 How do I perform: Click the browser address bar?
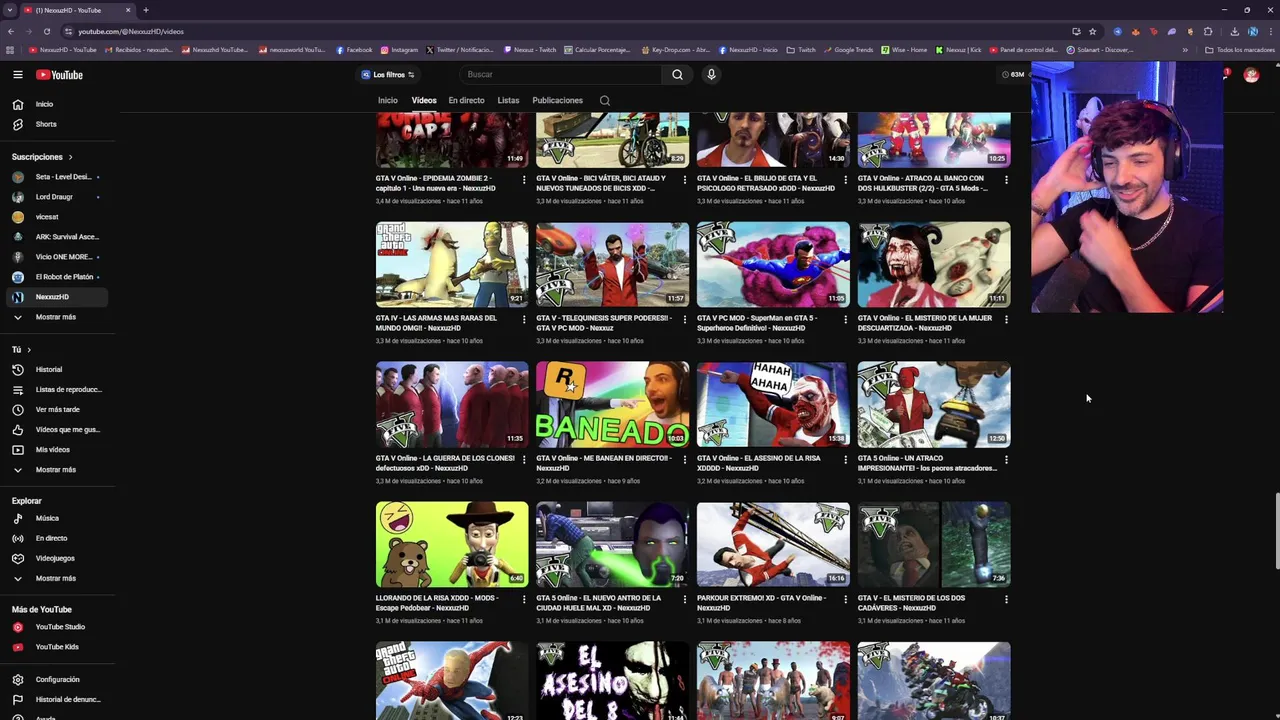point(565,31)
